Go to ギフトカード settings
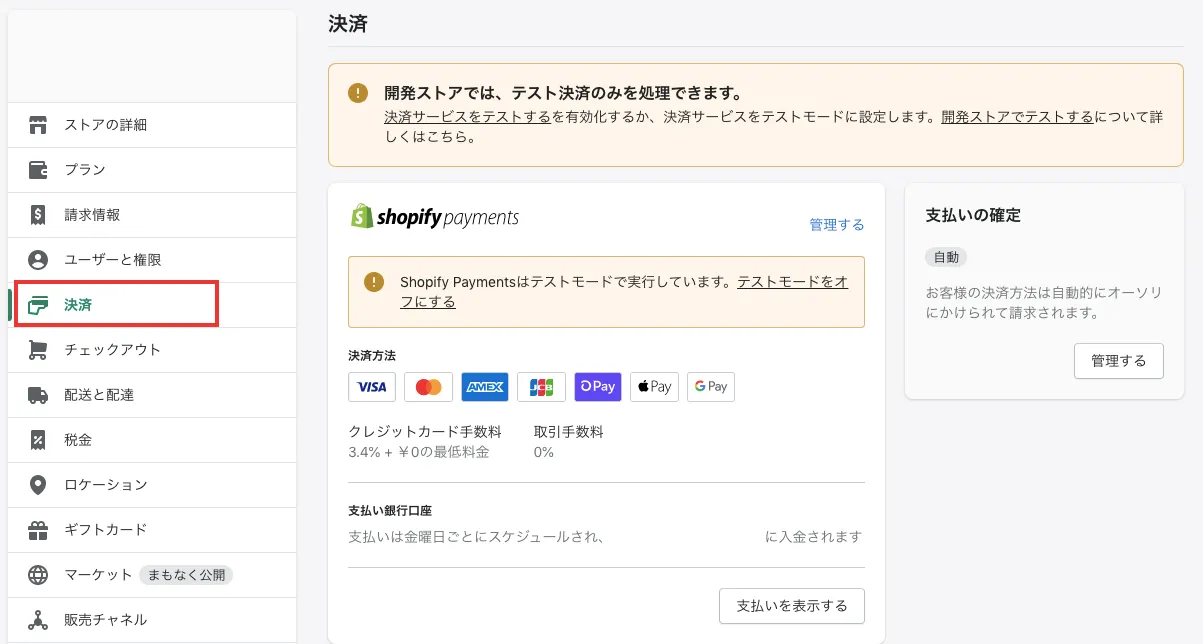Image resolution: width=1203 pixels, height=644 pixels. 152,530
